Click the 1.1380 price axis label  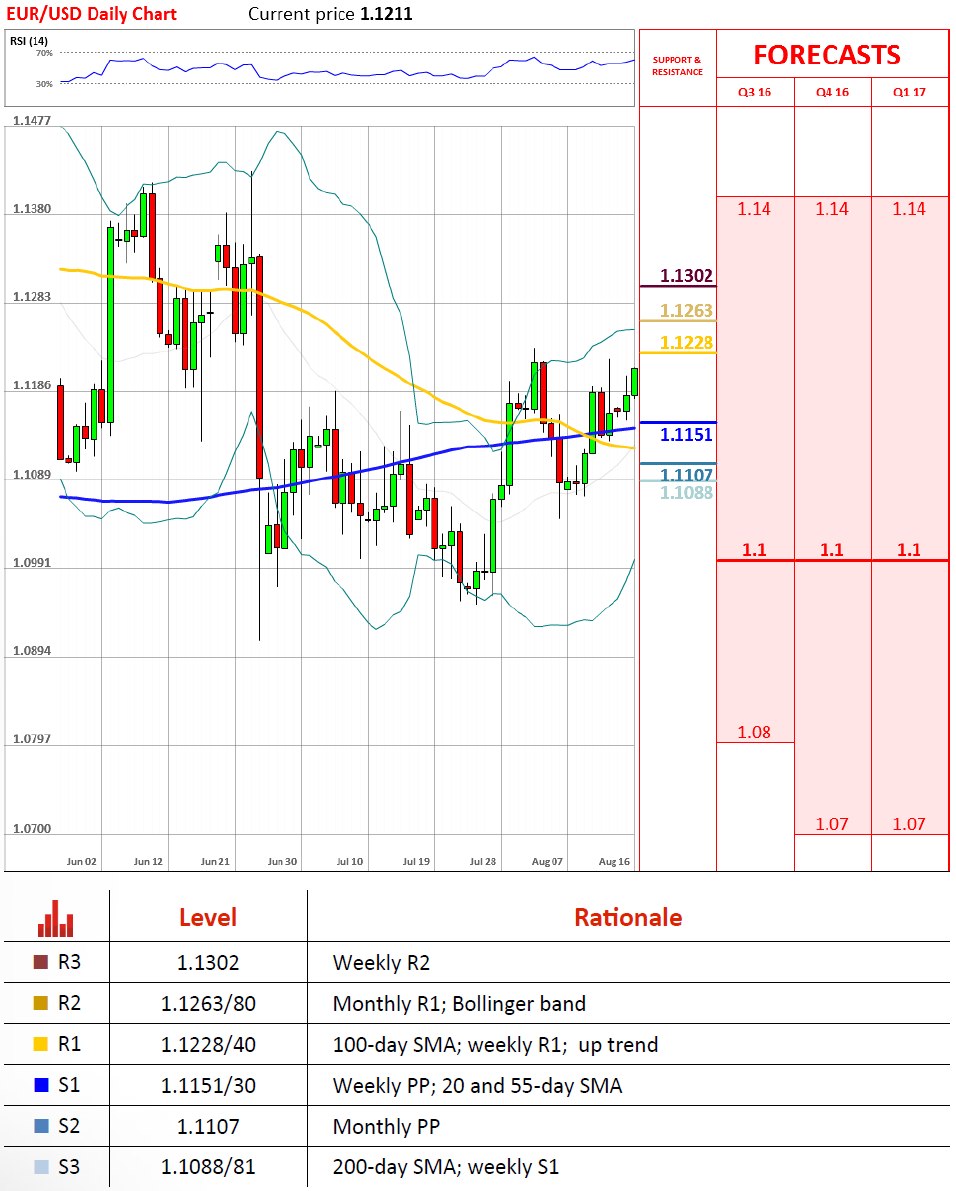tap(32, 209)
